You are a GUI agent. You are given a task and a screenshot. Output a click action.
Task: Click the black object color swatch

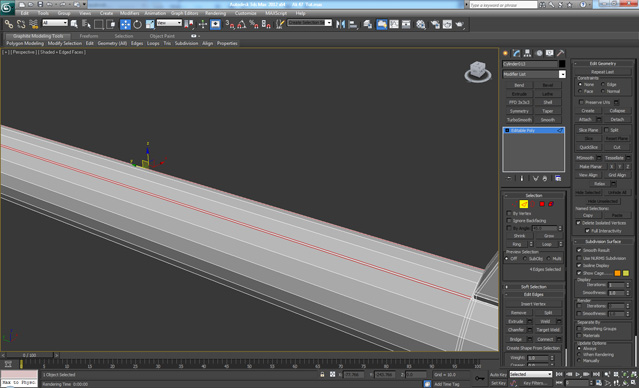point(562,64)
